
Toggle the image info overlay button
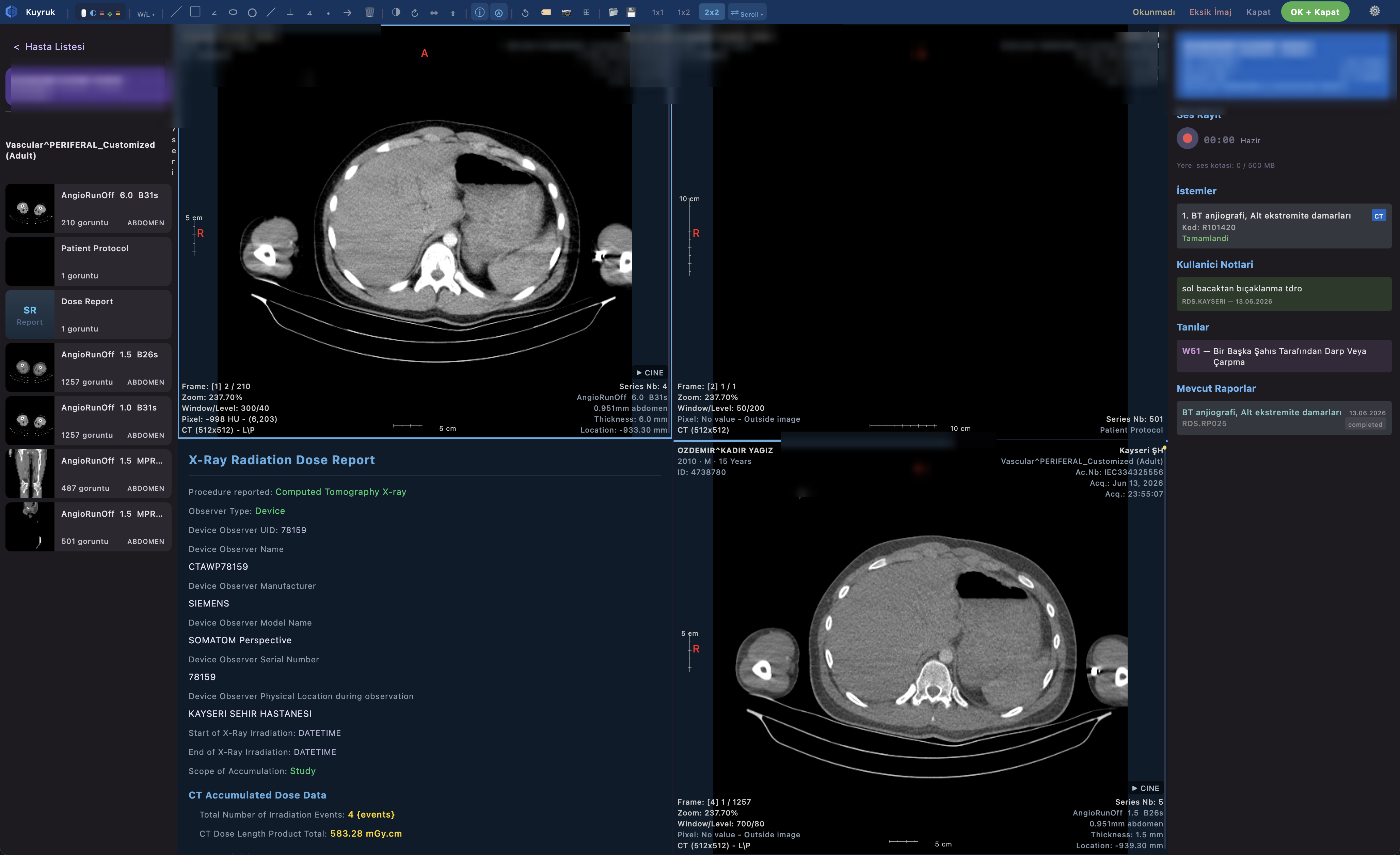point(480,12)
